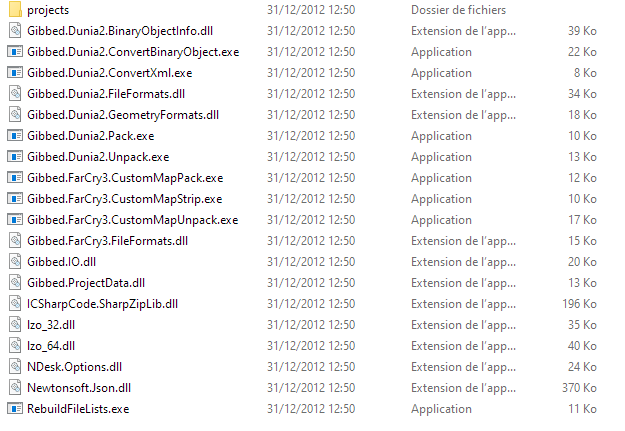Image resolution: width=625 pixels, height=431 pixels.
Task: Click the Gibbed.Dunia2.BinaryObjectInfo.dll file icon
Action: pos(15,31)
